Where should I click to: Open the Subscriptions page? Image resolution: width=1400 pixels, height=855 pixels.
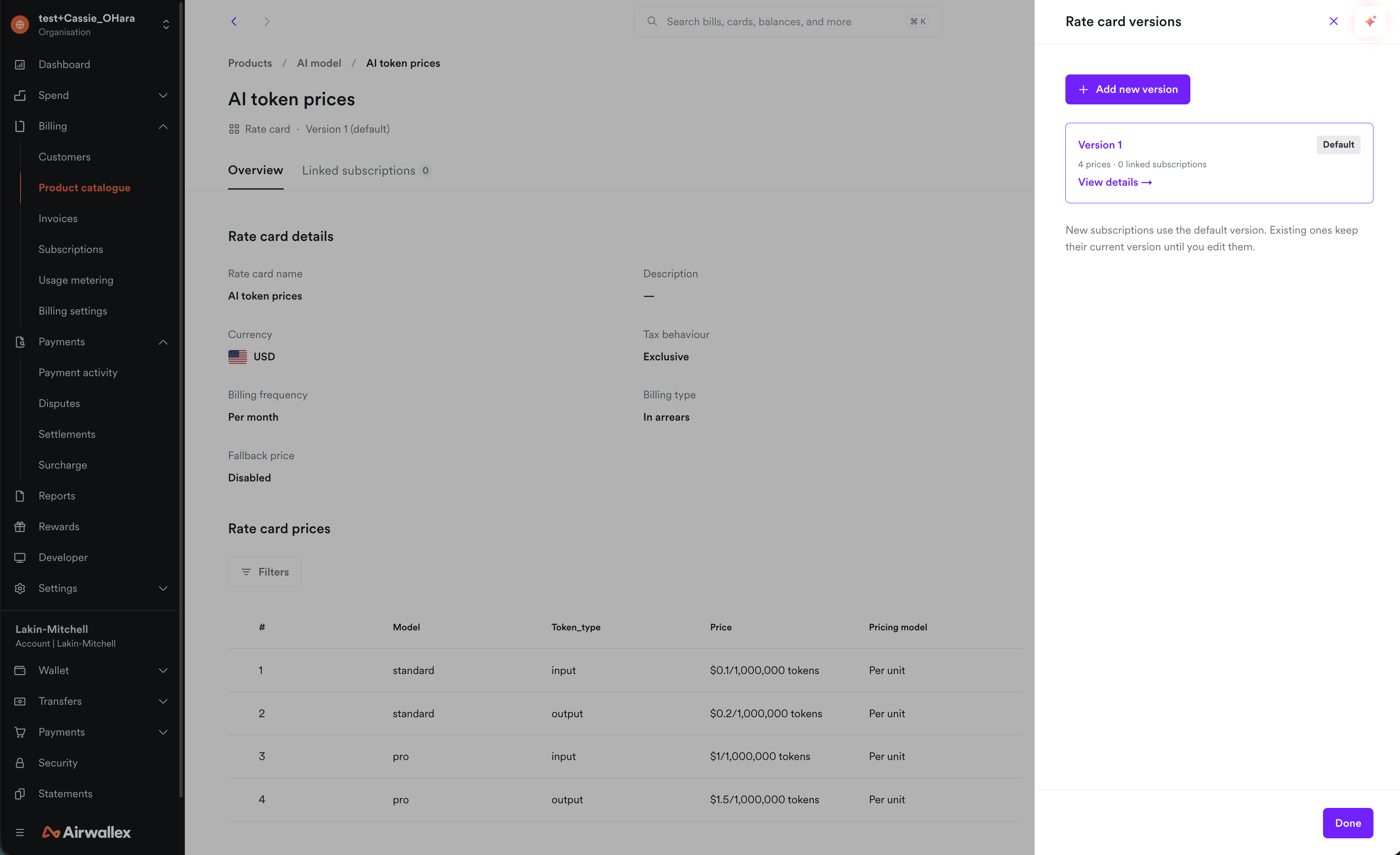71,249
